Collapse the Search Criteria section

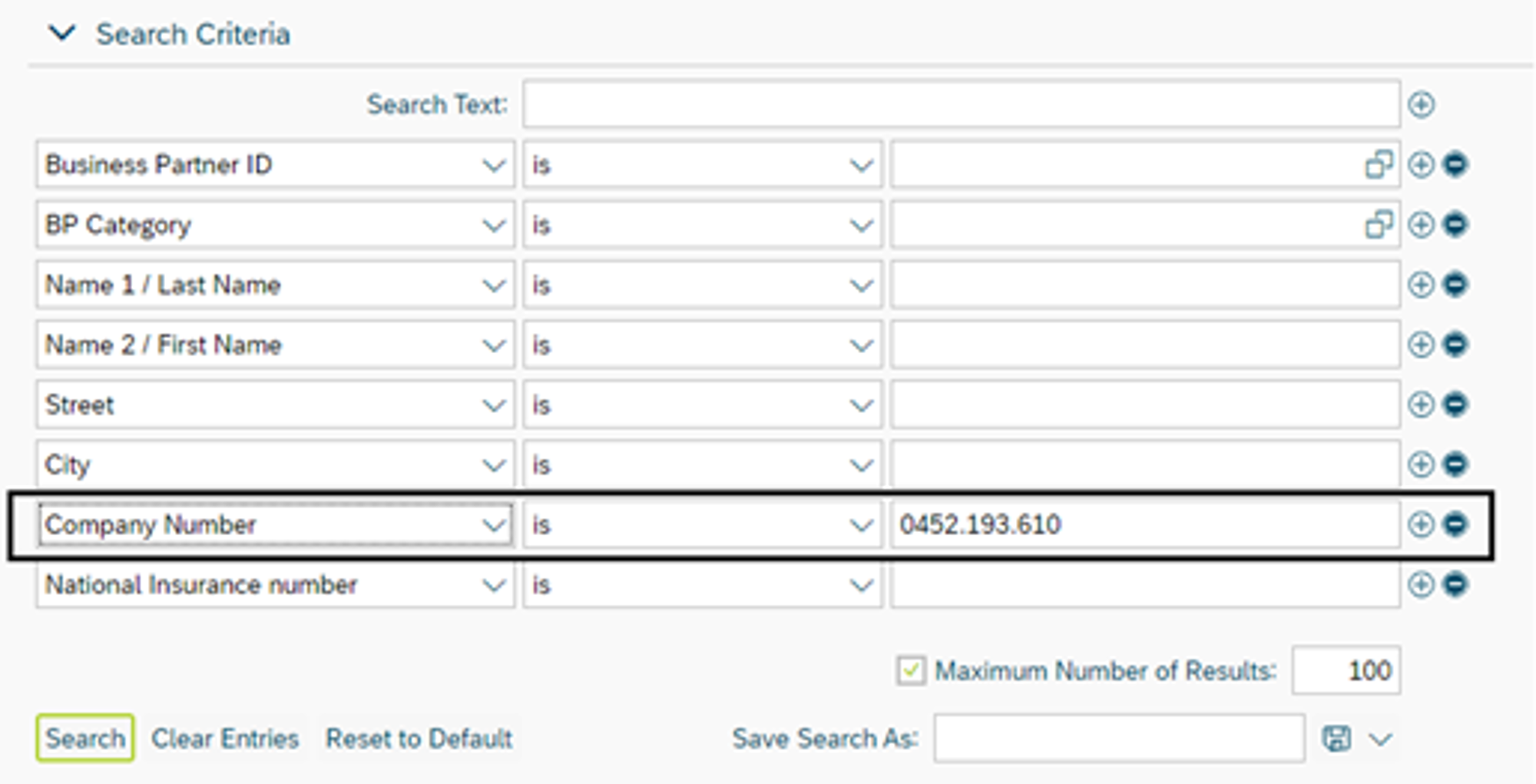pyautogui.click(x=61, y=34)
